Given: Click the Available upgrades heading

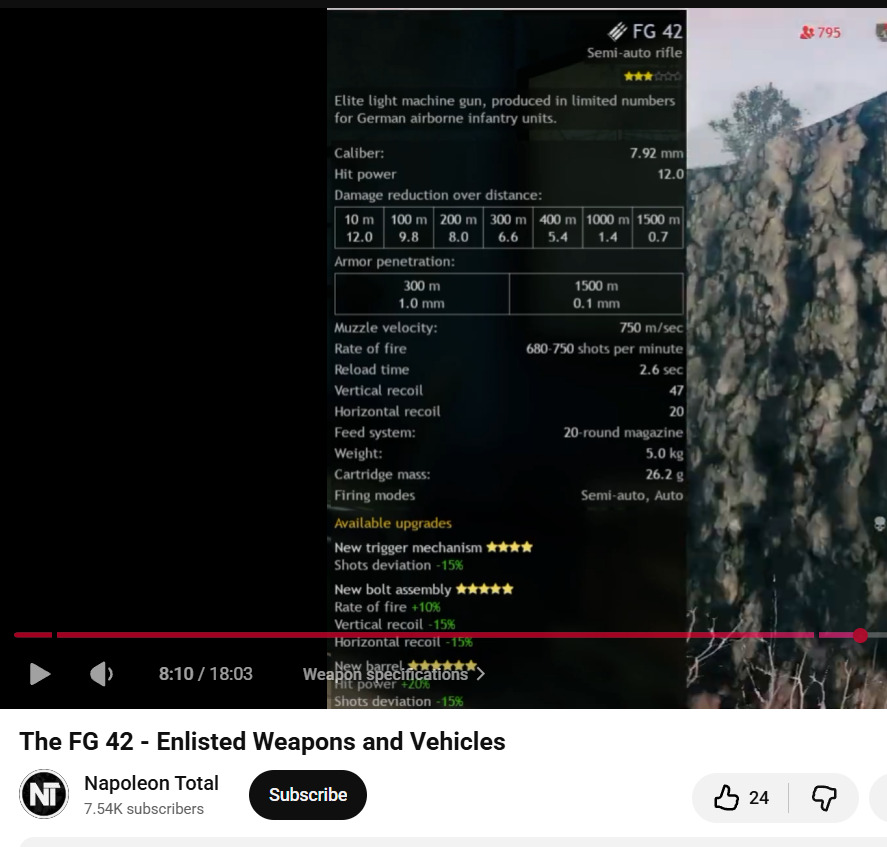Looking at the screenshot, I should coord(393,523).
